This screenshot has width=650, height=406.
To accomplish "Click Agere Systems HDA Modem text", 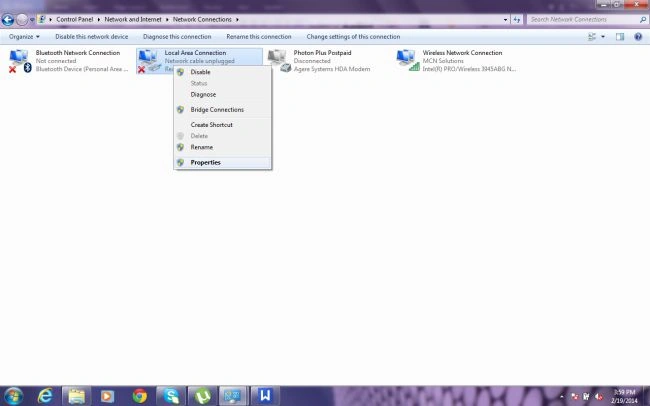I will tap(332, 69).
